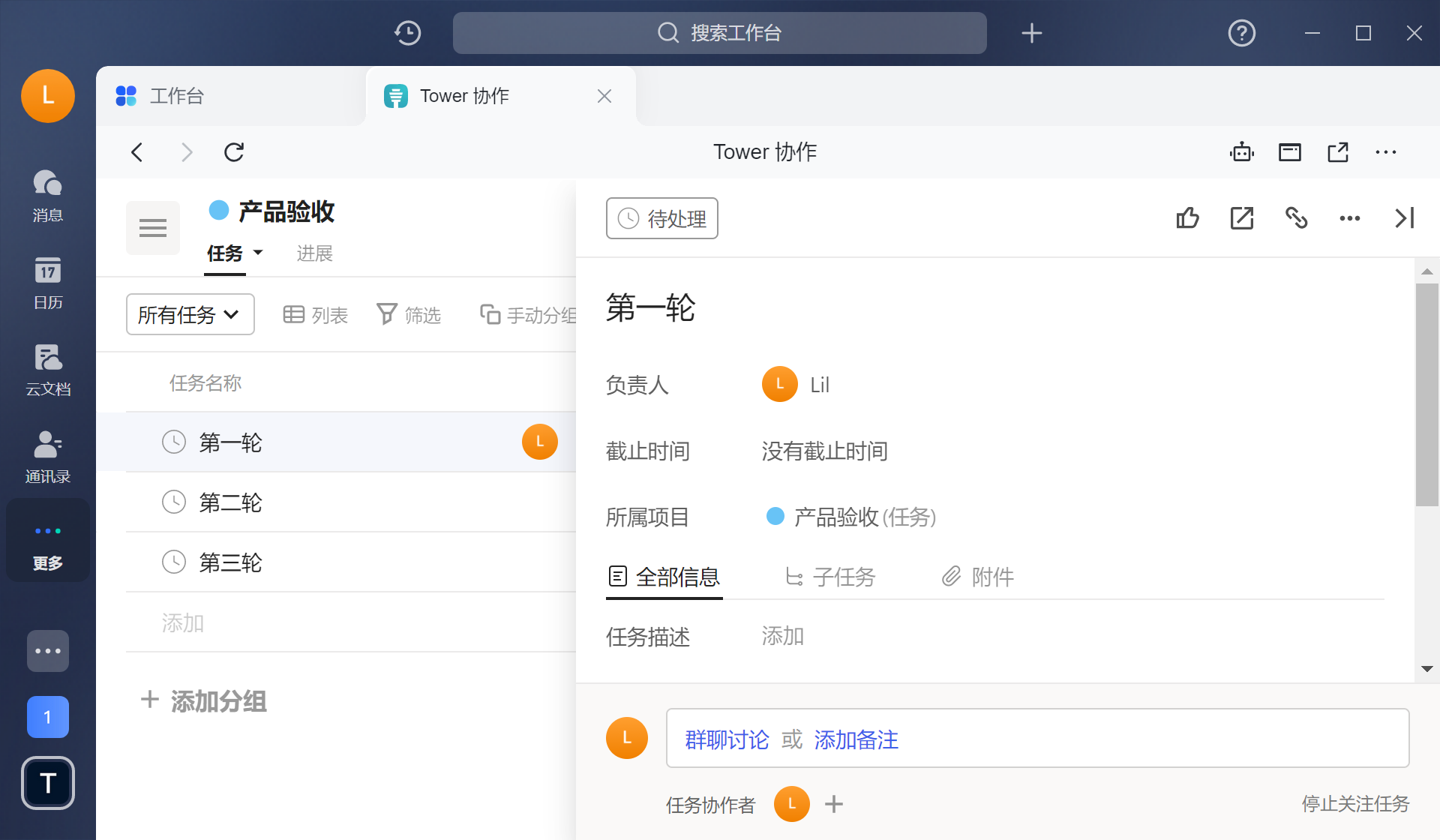
Task: Open the Tower T app icon in sidebar
Action: coord(48,783)
